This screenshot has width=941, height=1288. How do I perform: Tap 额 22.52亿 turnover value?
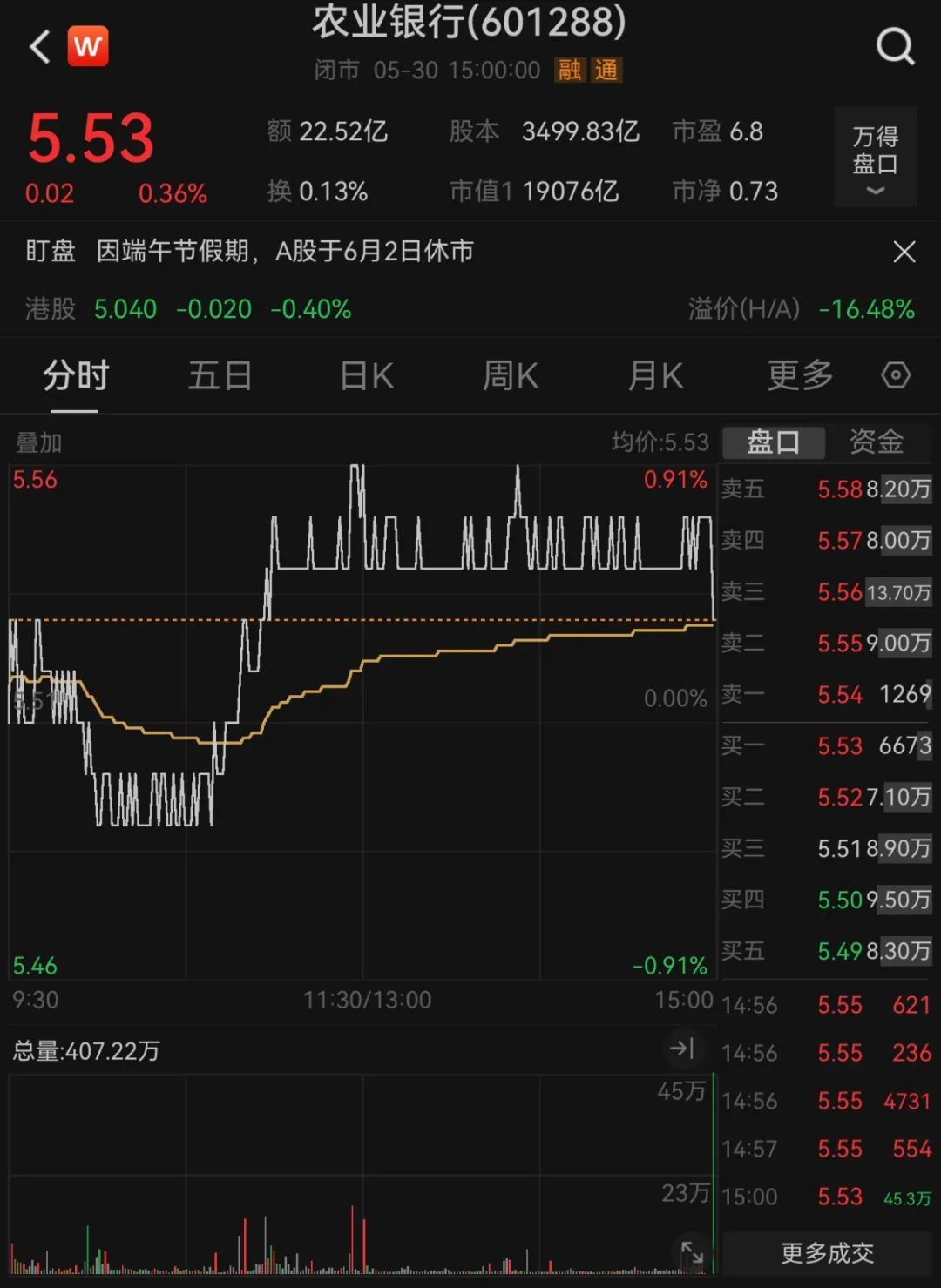[x=328, y=131]
